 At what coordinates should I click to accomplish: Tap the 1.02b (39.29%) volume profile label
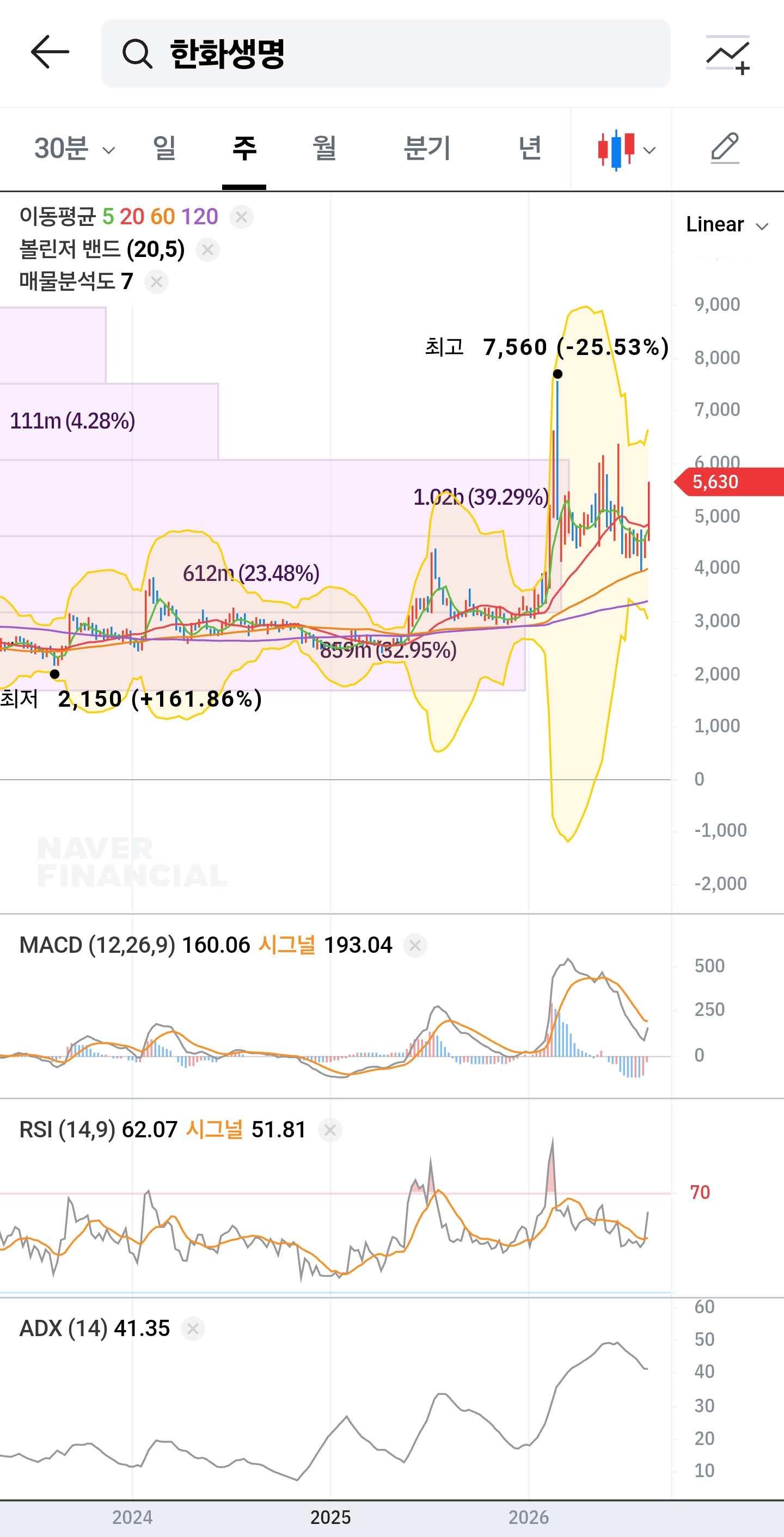pyautogui.click(x=481, y=497)
